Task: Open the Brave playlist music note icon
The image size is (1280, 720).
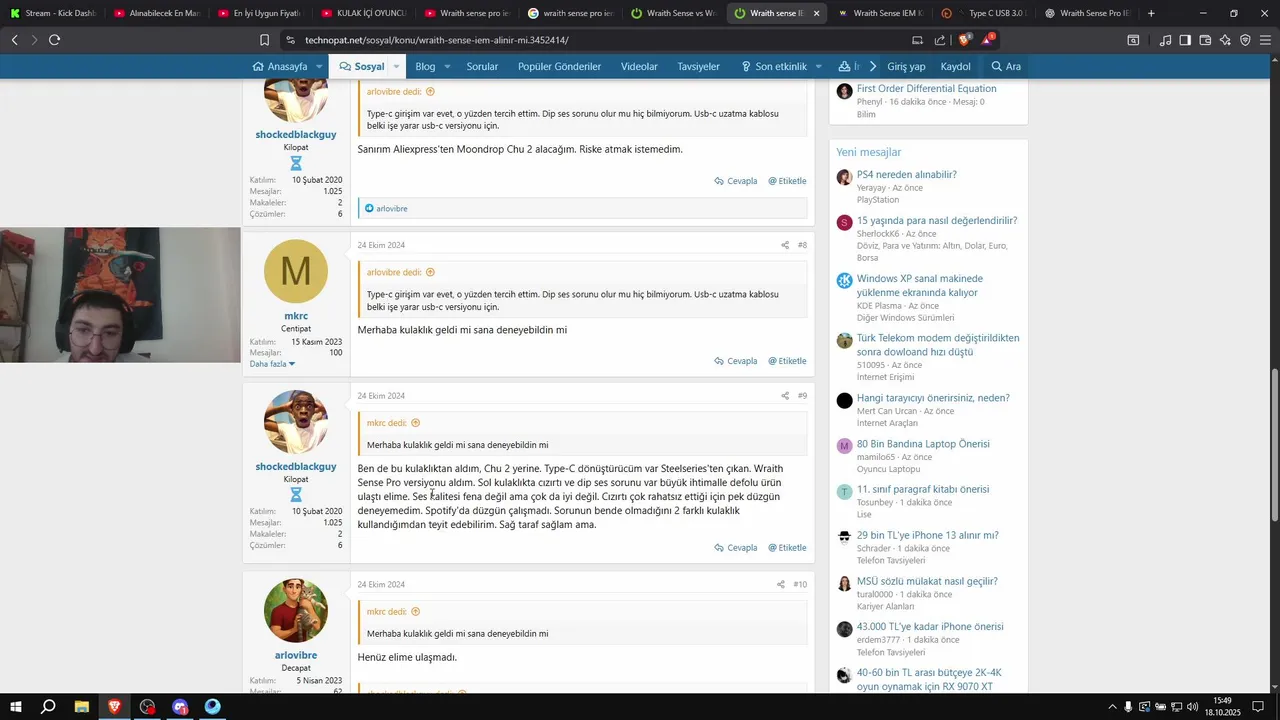Action: 1165,40
